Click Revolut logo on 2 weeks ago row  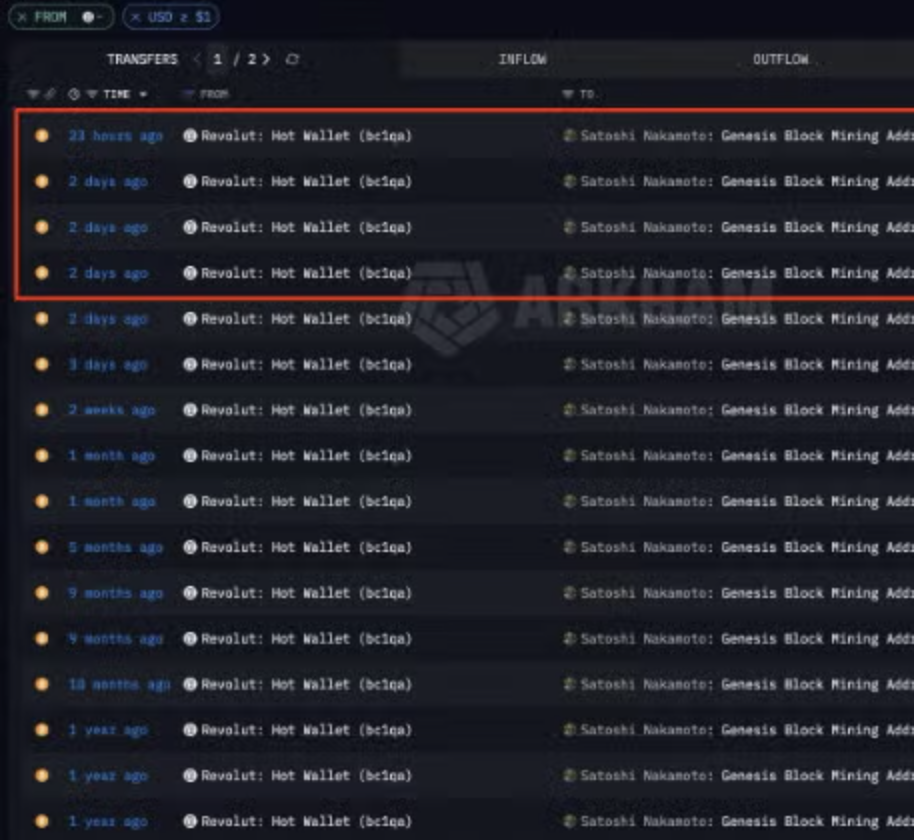click(190, 410)
